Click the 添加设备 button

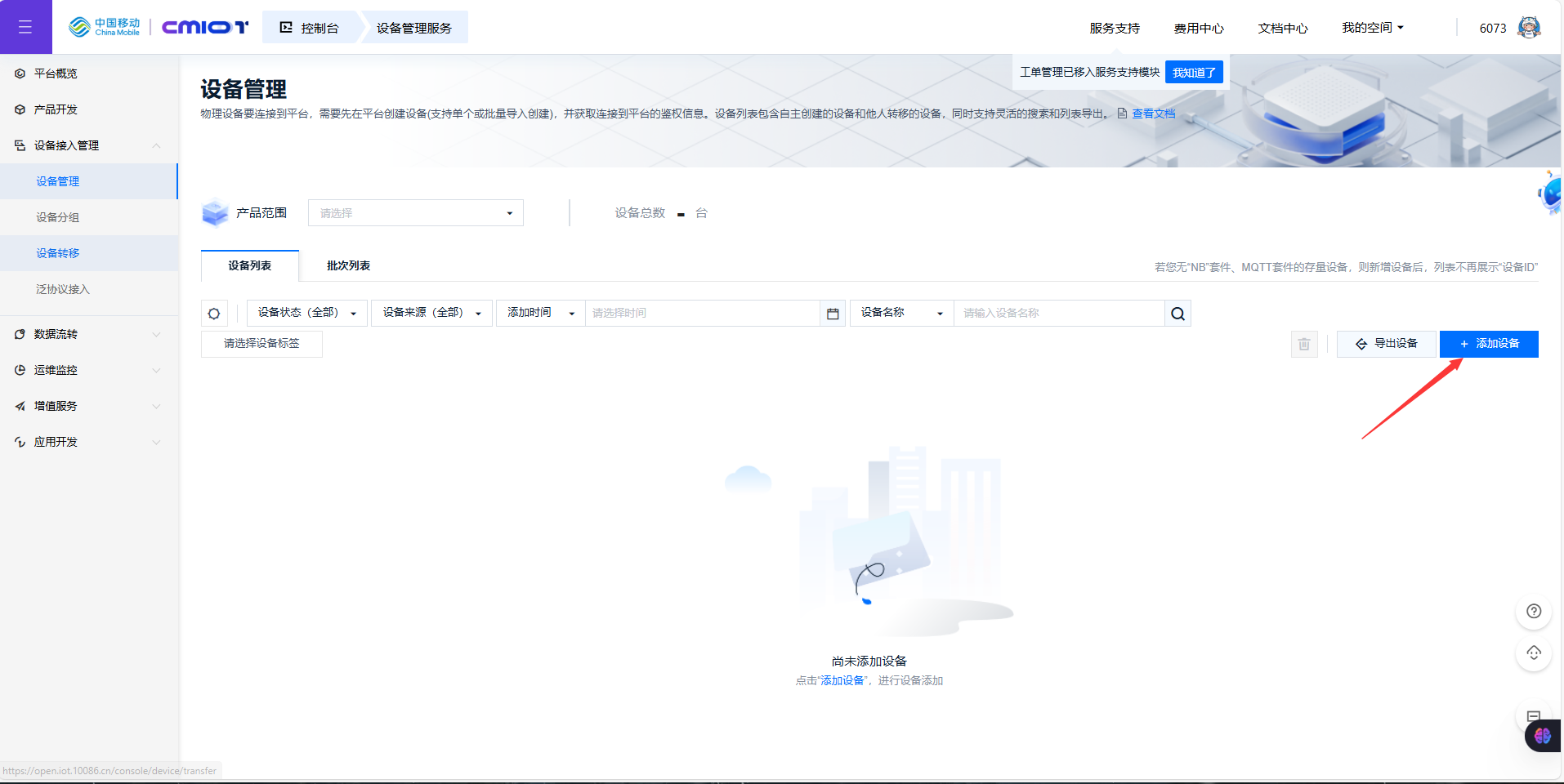(1489, 344)
